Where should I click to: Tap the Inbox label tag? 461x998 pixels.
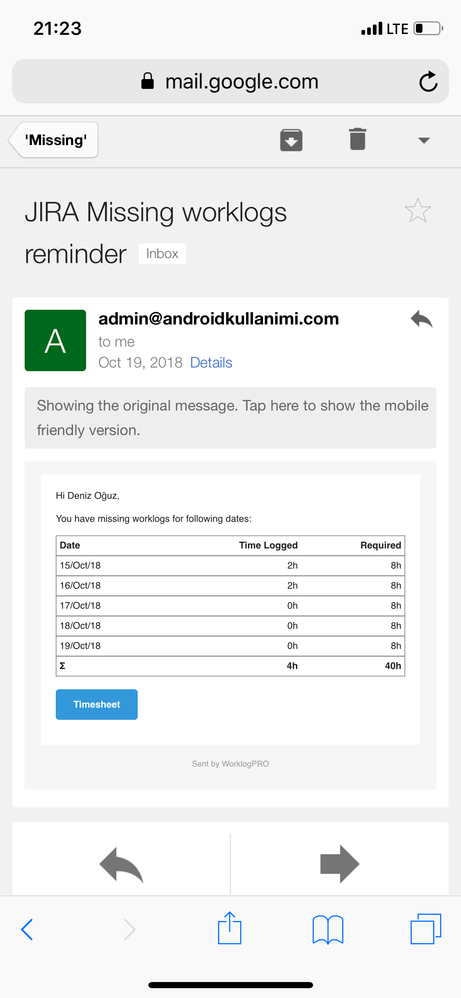162,254
